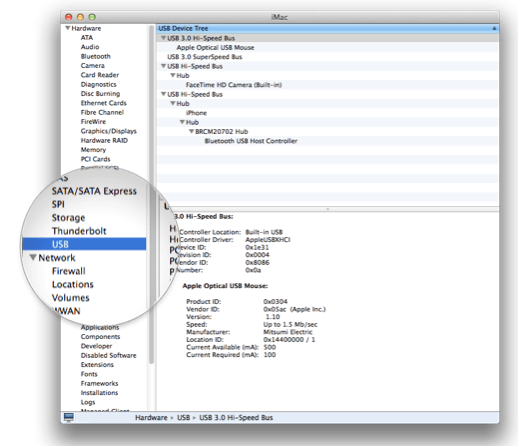Click USB in the bottom path bar

point(183,417)
